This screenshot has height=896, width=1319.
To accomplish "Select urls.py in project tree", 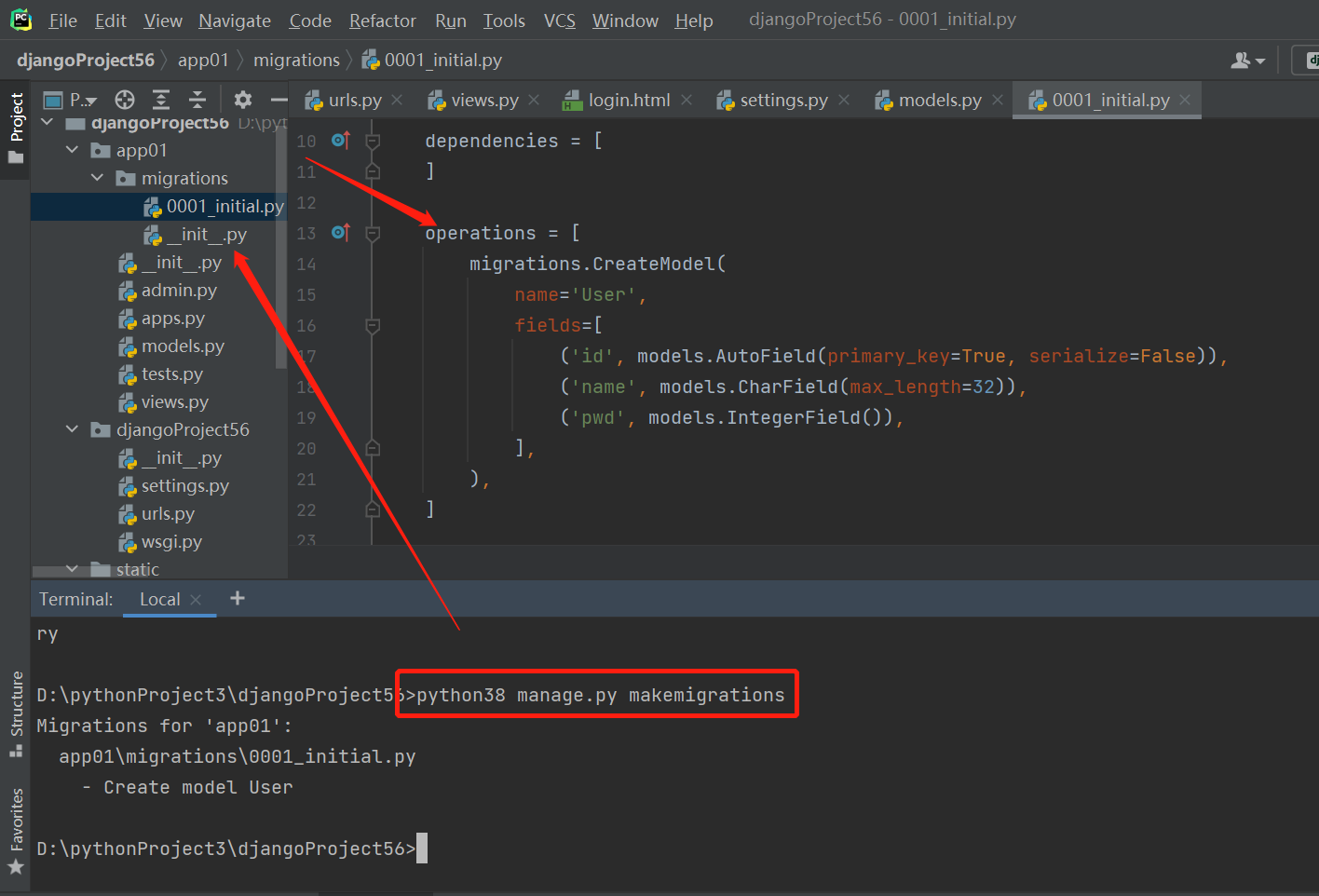I will click(156, 513).
